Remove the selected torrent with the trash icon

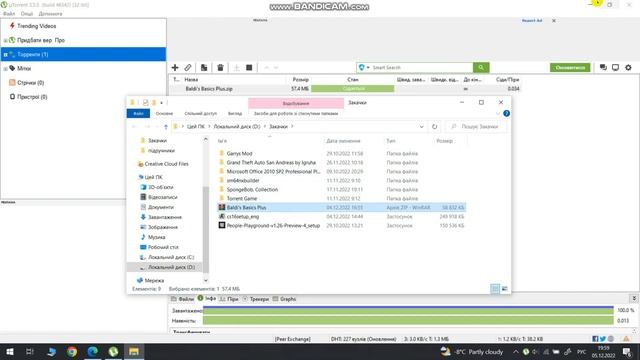coord(220,67)
